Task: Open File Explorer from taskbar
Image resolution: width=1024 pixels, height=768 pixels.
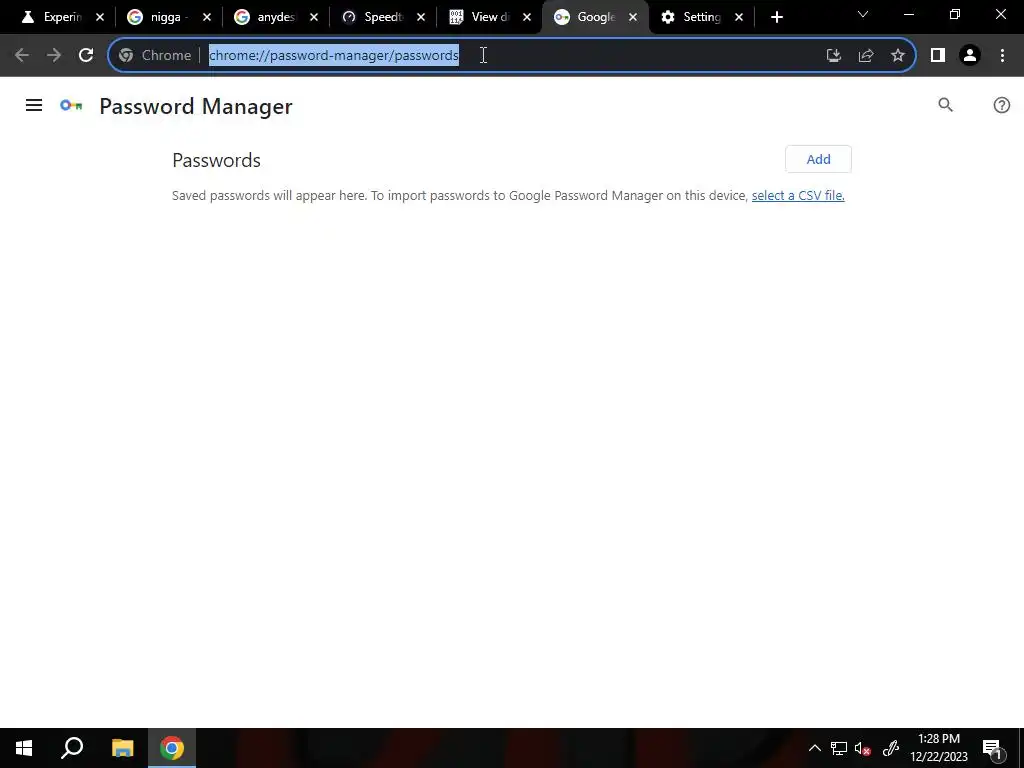Action: pos(122,748)
